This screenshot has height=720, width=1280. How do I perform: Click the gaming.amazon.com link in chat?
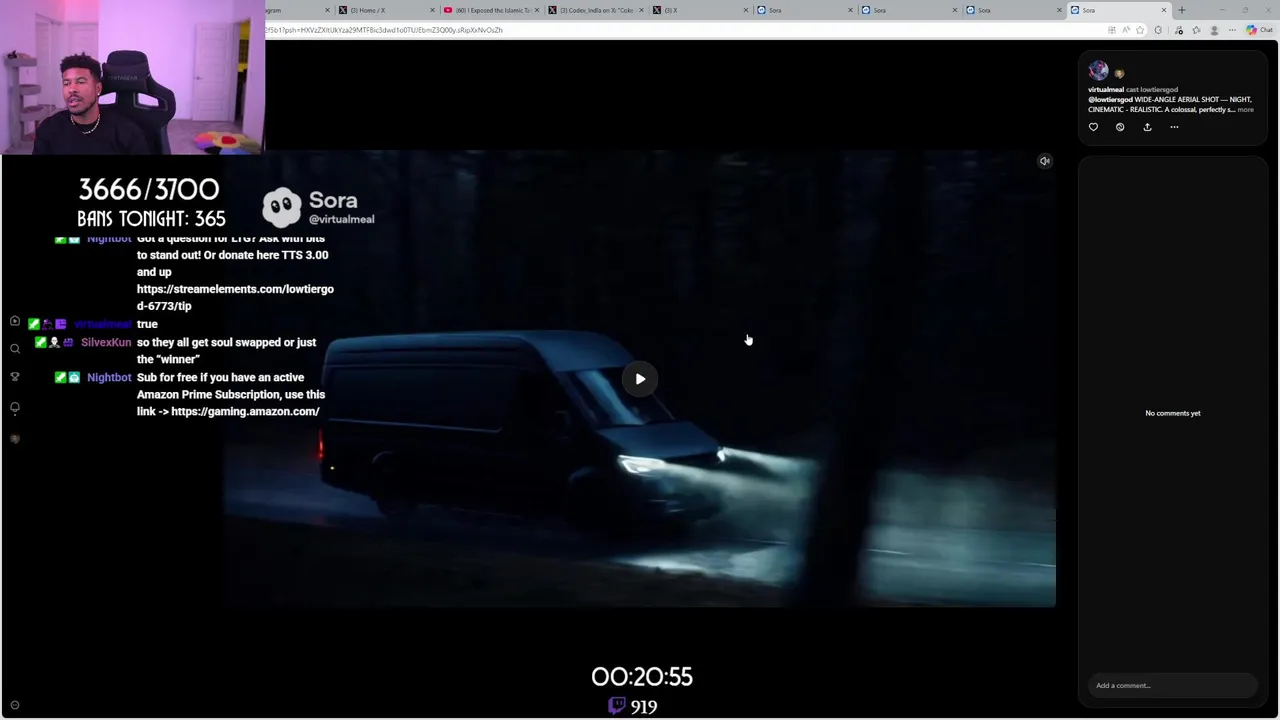[245, 411]
